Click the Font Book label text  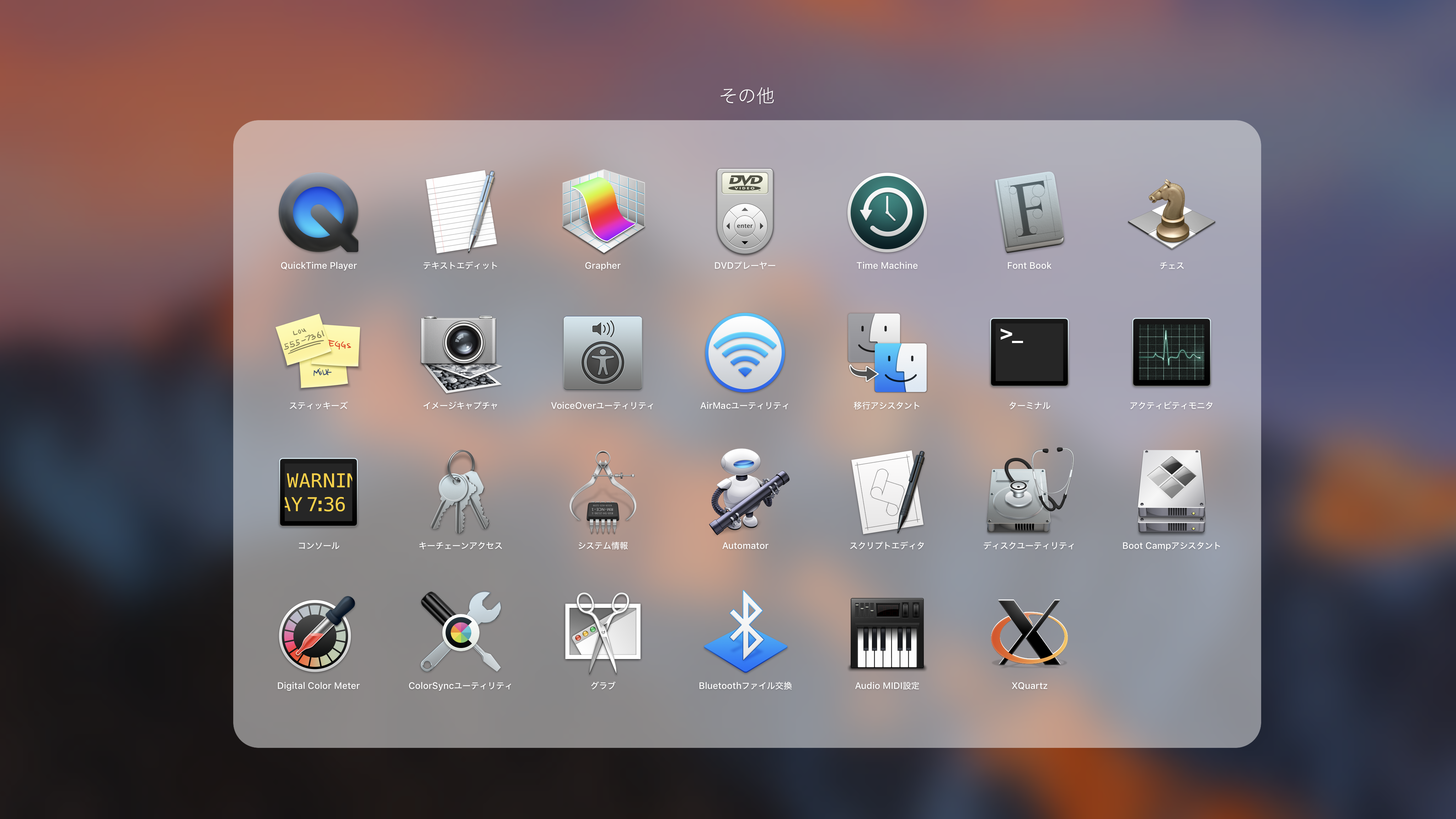click(x=1029, y=266)
